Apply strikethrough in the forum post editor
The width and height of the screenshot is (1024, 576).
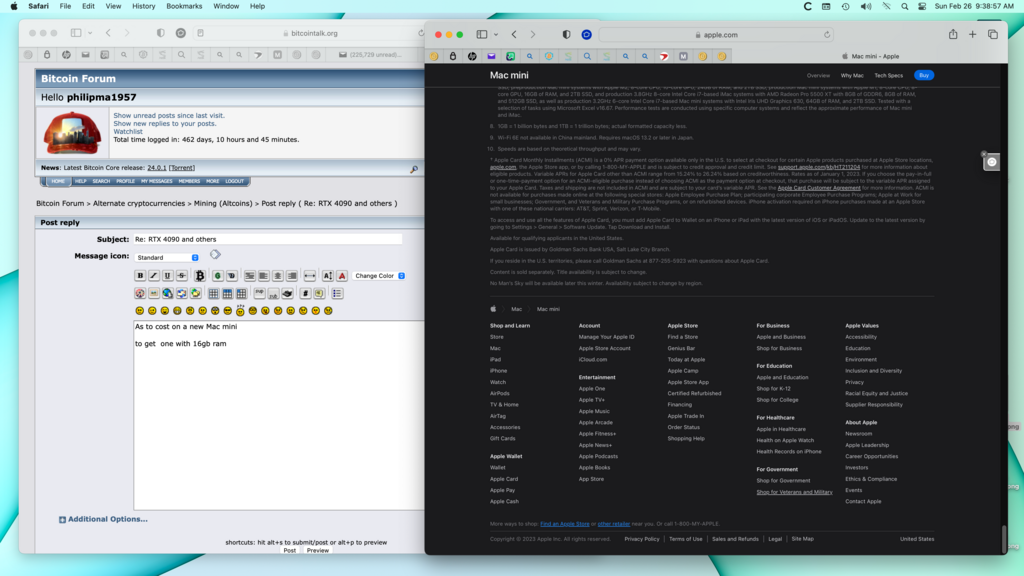182,276
